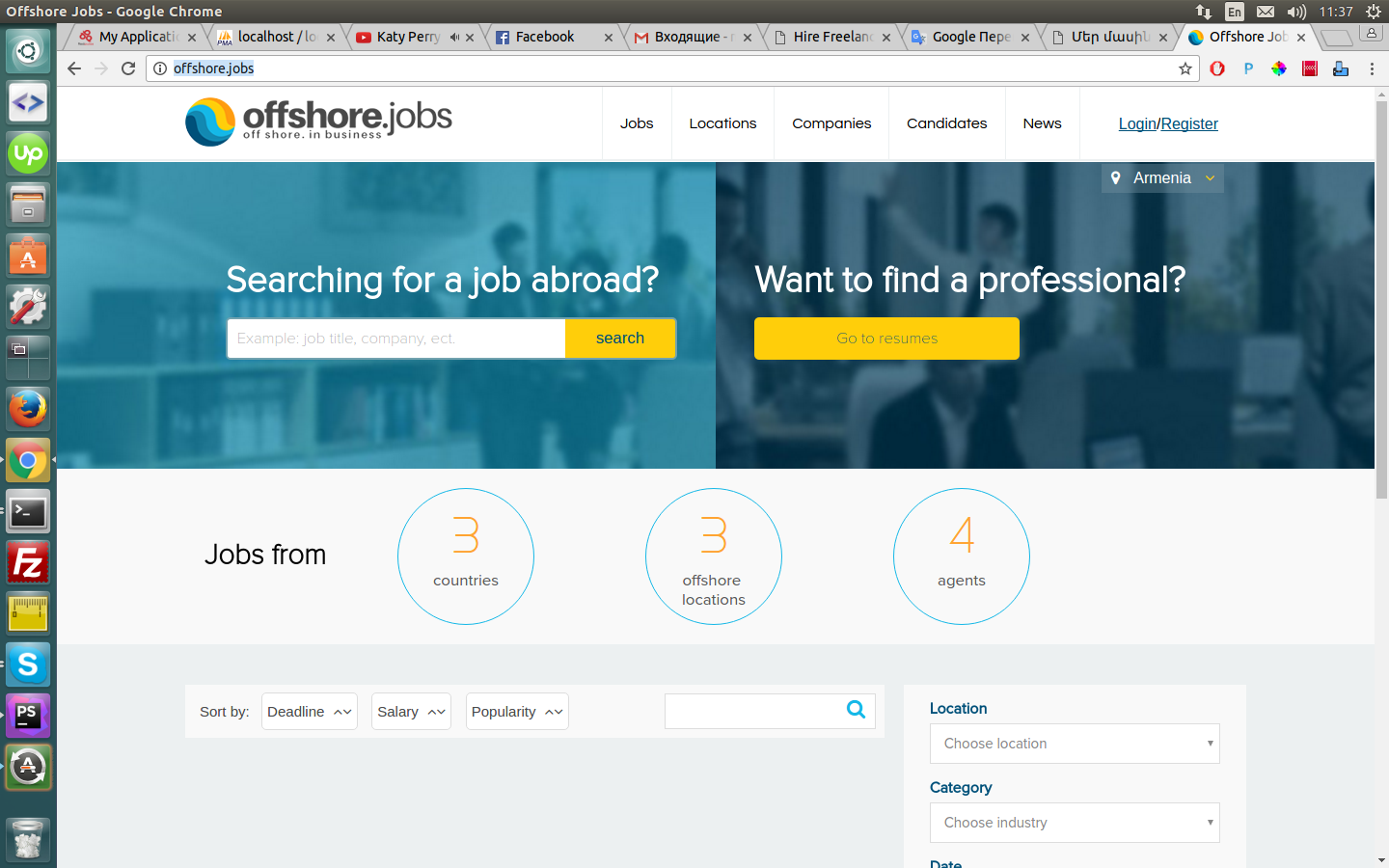
Task: Open the blue code-brackets app in the dock
Action: point(28,102)
